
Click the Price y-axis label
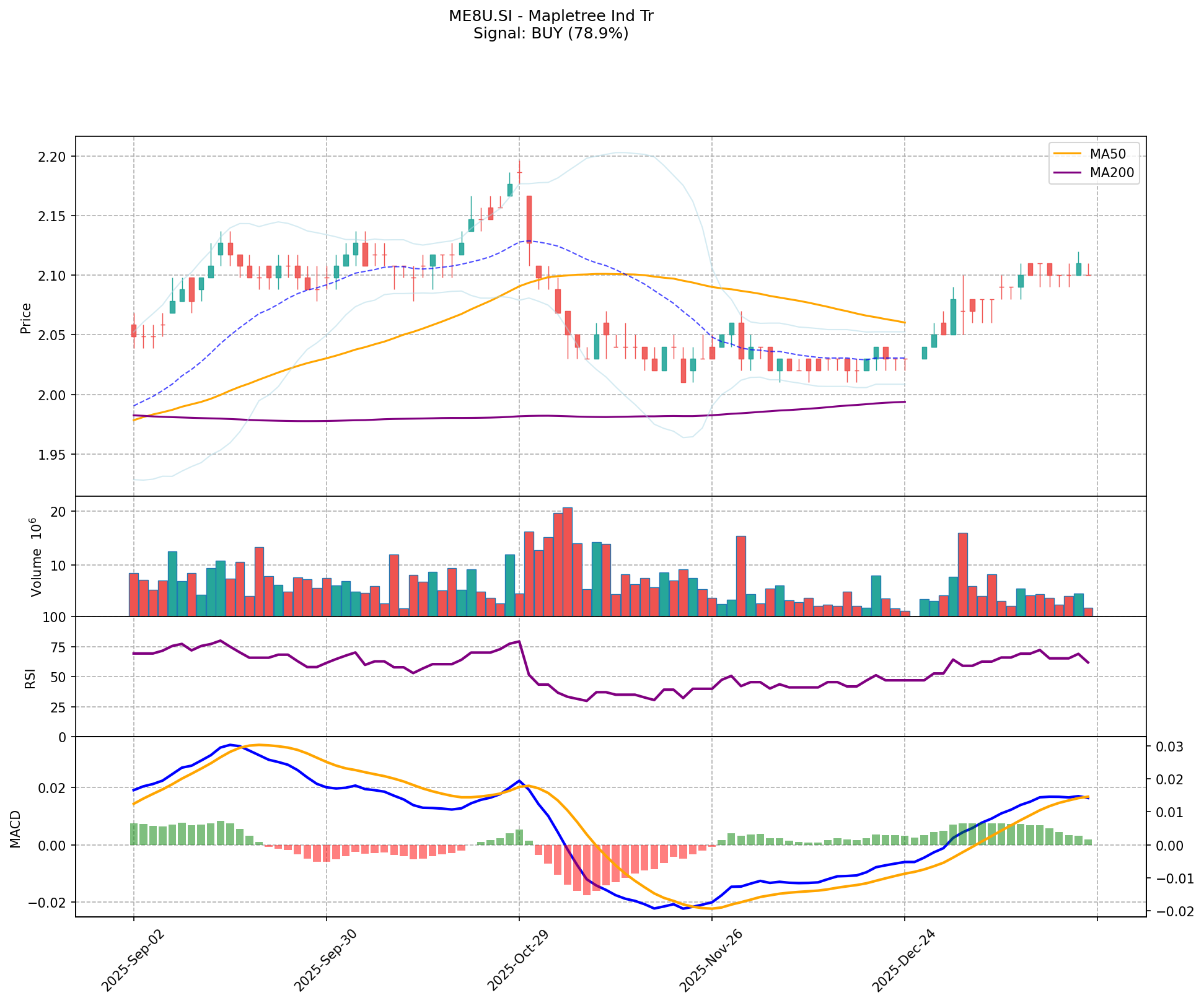point(26,318)
